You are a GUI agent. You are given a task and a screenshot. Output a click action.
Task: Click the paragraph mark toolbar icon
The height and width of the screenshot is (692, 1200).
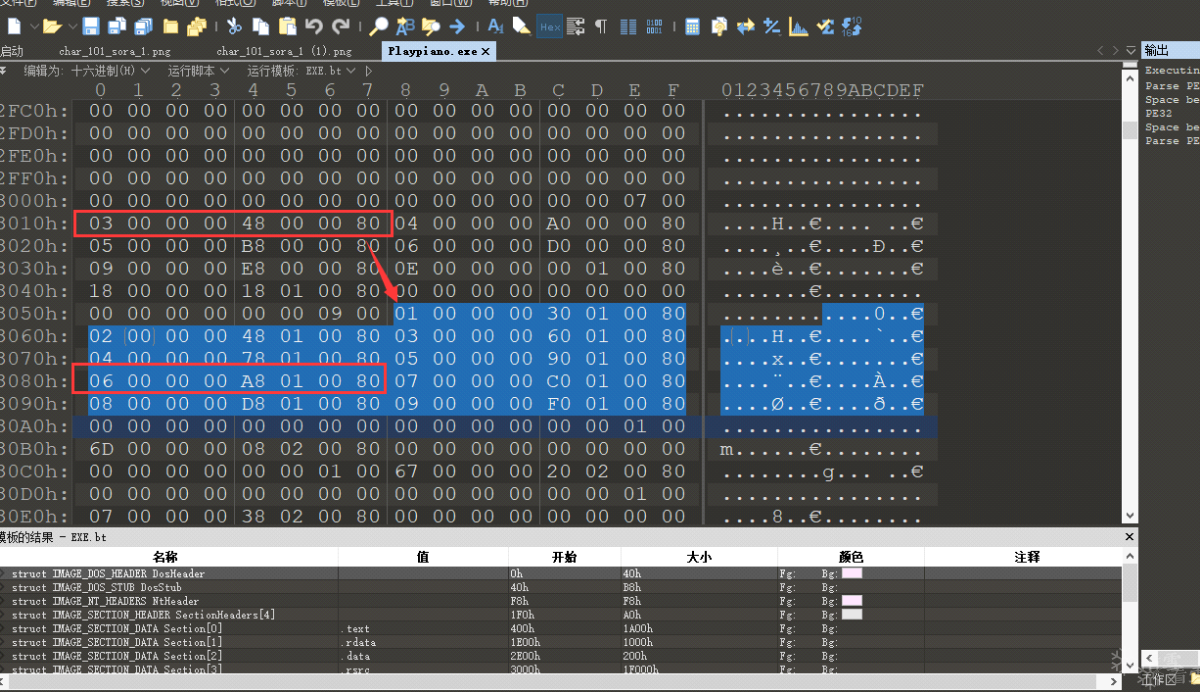600,26
